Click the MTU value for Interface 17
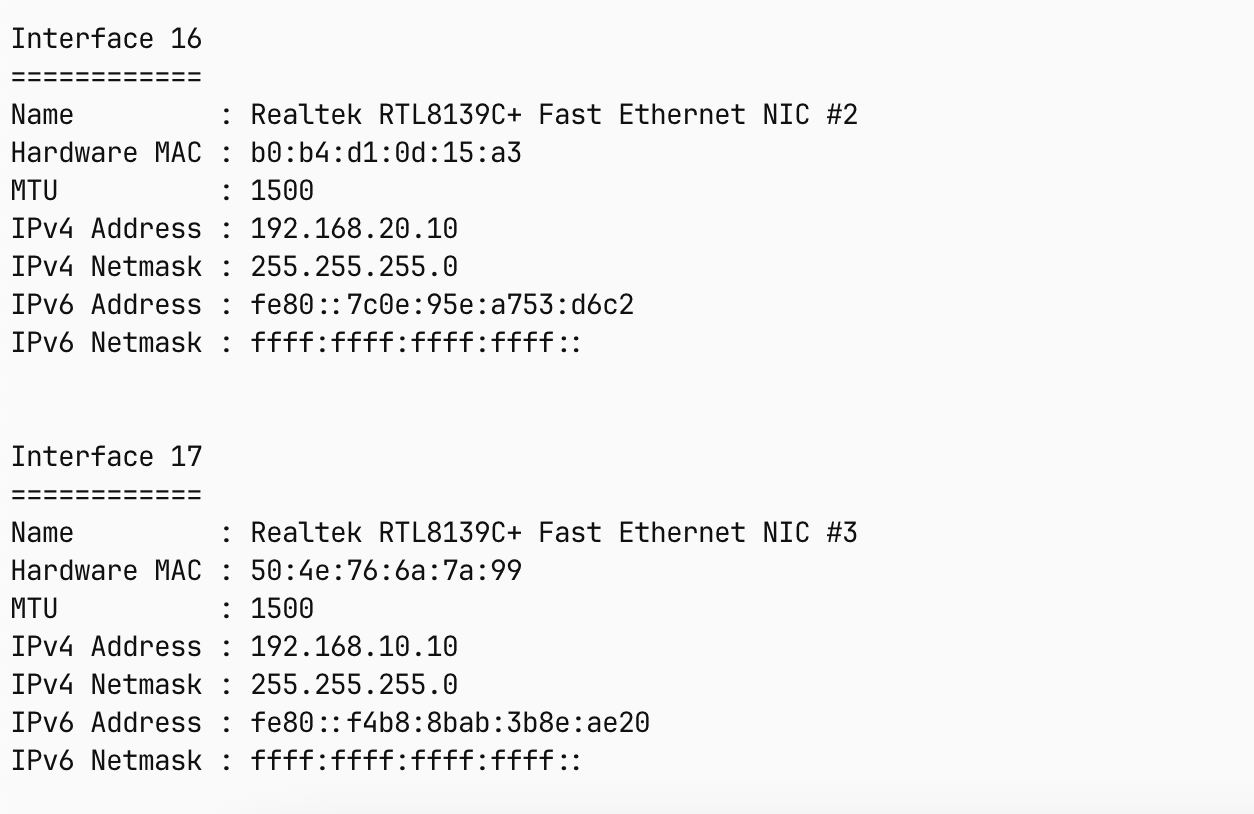The image size is (1254, 814). pos(282,609)
